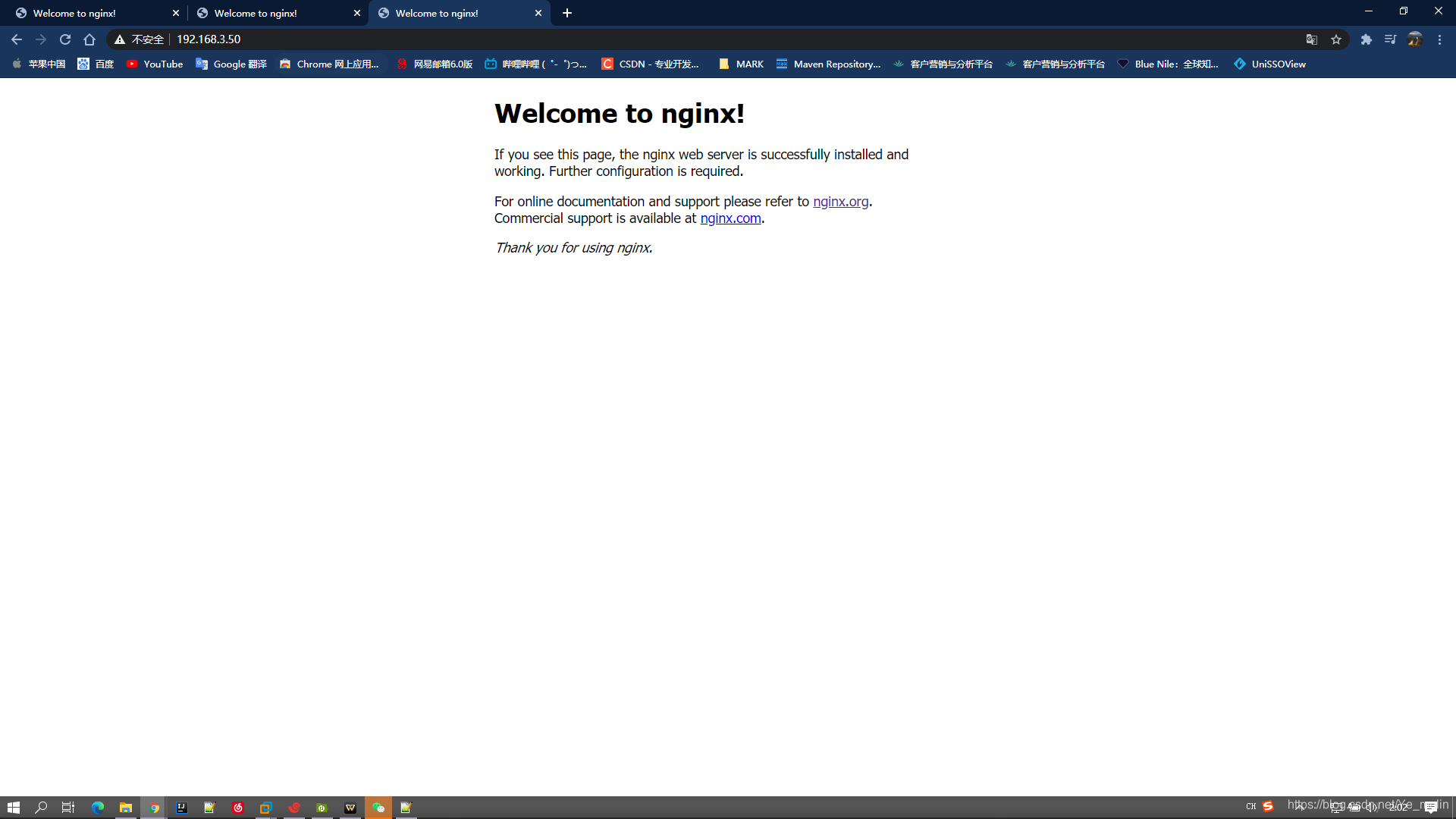Open File Explorer from the taskbar

pos(126,808)
